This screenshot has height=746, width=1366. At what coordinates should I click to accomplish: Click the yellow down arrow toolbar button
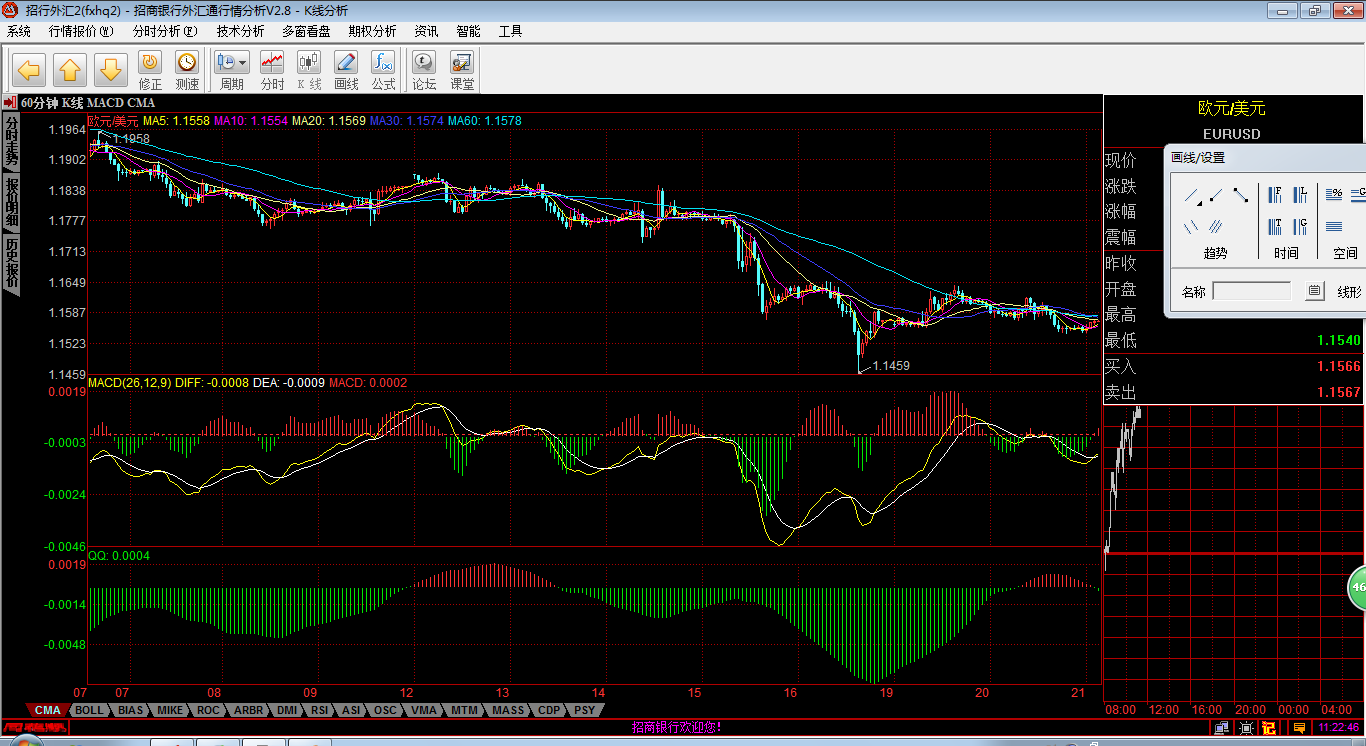click(x=111, y=70)
